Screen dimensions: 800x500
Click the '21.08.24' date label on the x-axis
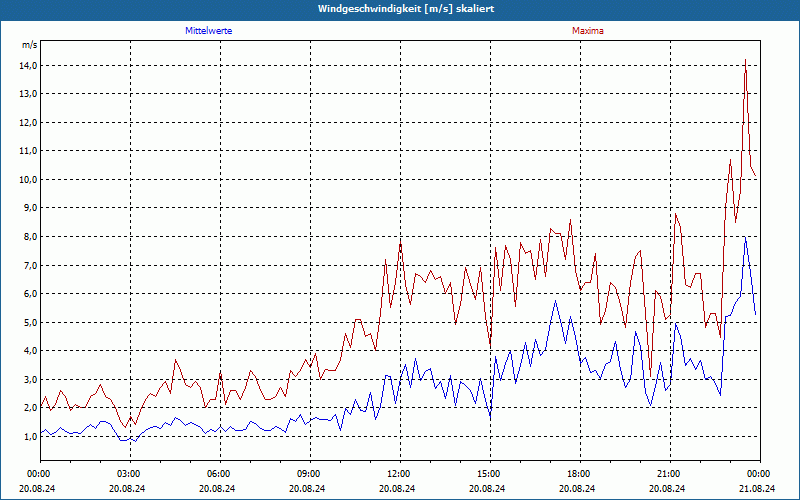757,488
